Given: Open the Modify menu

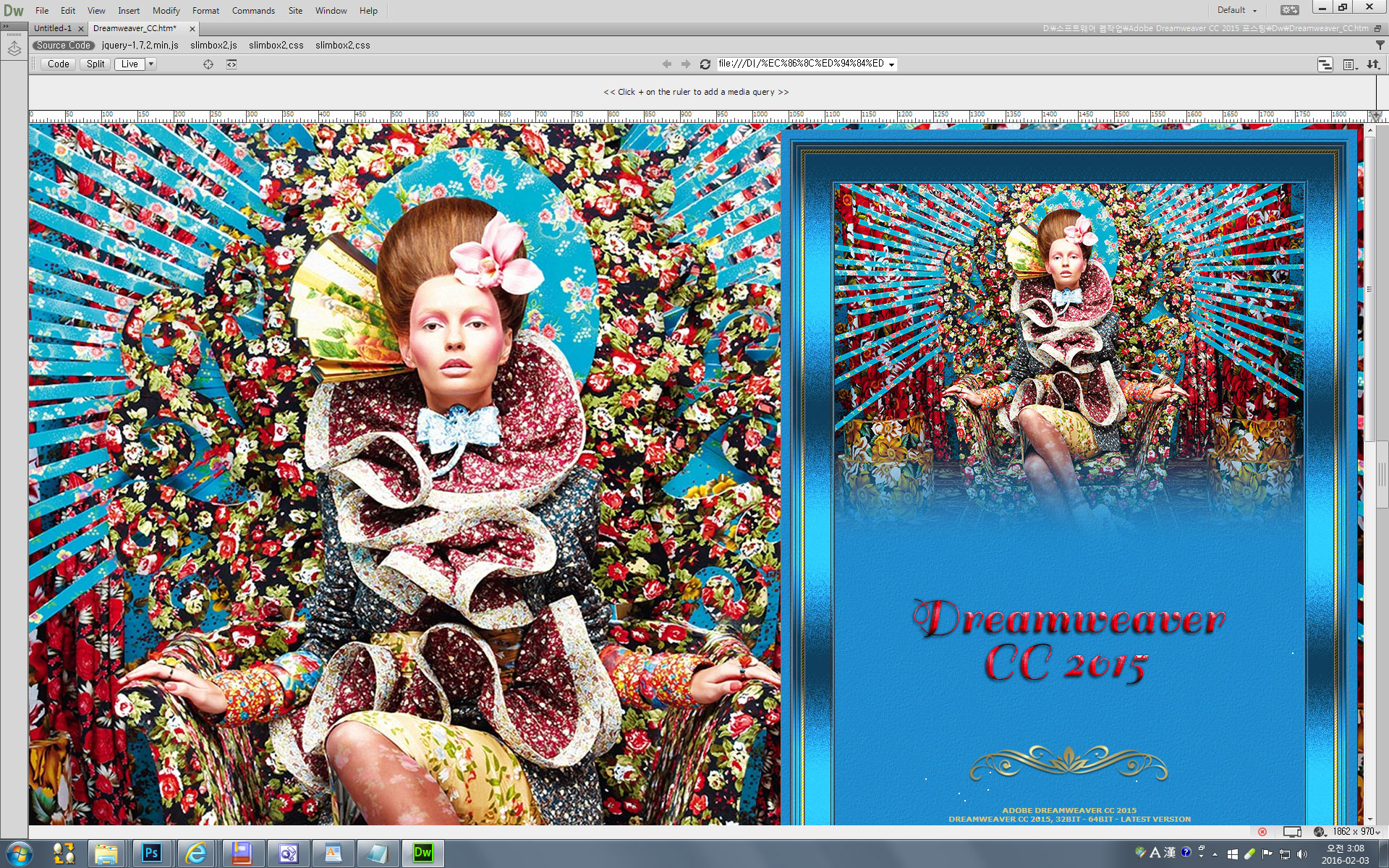Looking at the screenshot, I should point(166,11).
